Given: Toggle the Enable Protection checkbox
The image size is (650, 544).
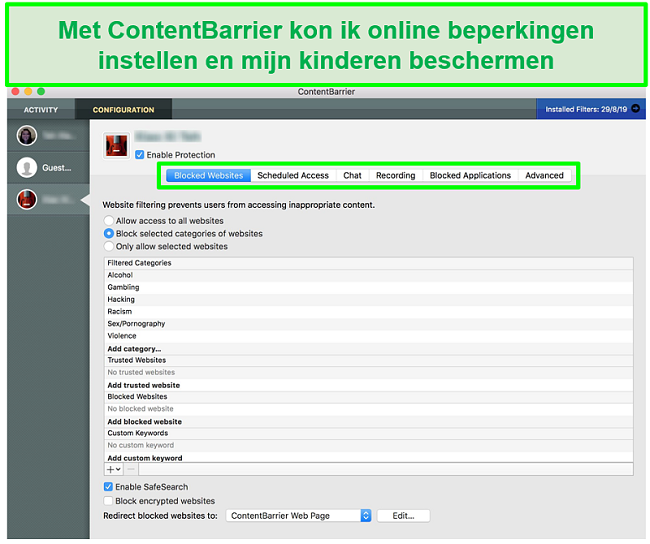Looking at the screenshot, I should click(x=140, y=155).
